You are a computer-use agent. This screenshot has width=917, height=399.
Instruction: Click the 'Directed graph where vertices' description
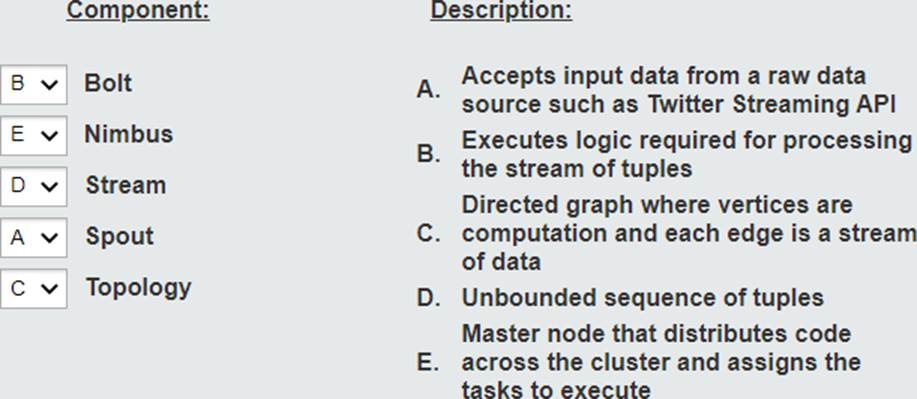[x=689, y=233]
